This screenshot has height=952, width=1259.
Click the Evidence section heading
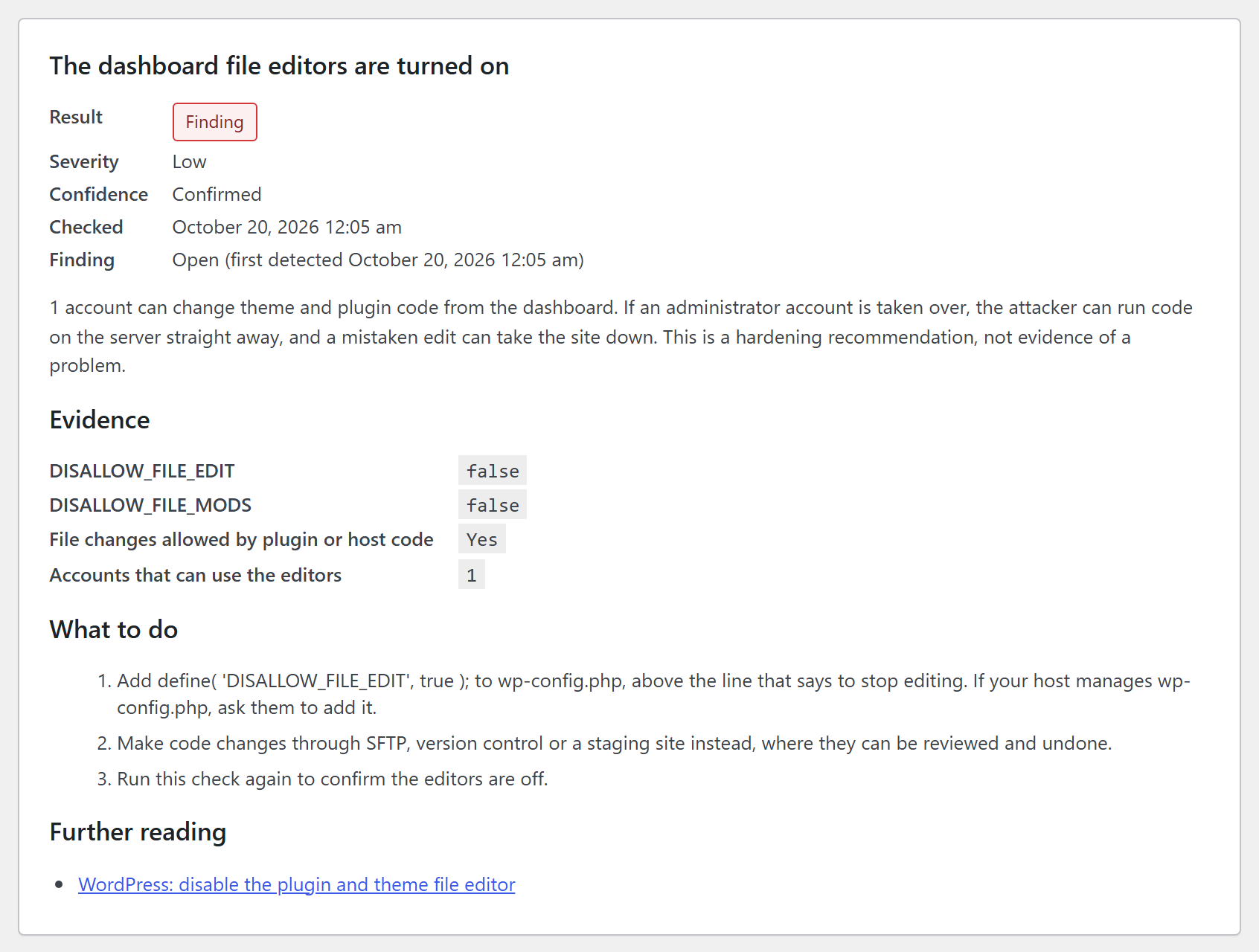click(100, 419)
